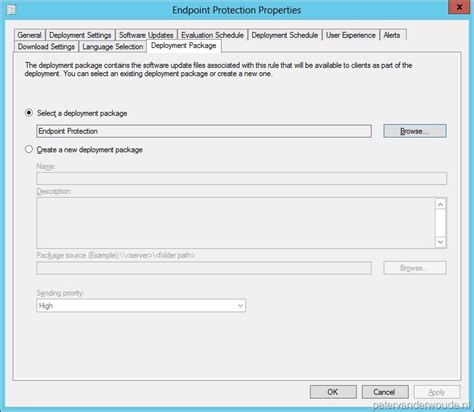Switch to Deployment Settings tab
This screenshot has height=412, width=474.
[80, 35]
